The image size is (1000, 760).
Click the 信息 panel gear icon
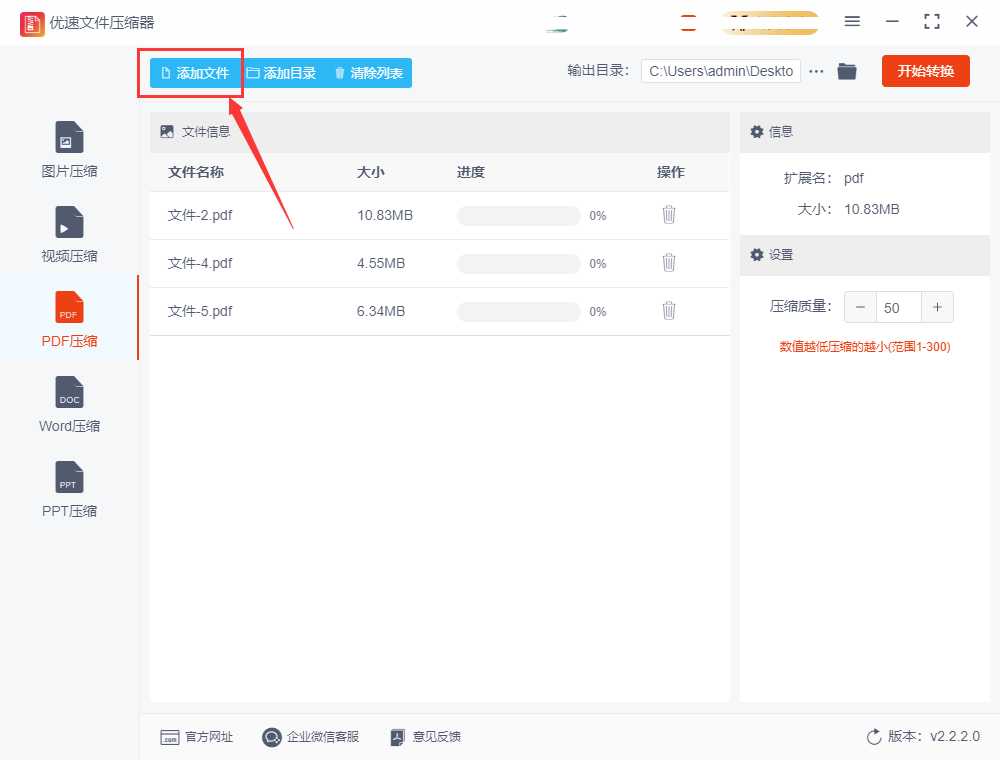click(x=757, y=132)
